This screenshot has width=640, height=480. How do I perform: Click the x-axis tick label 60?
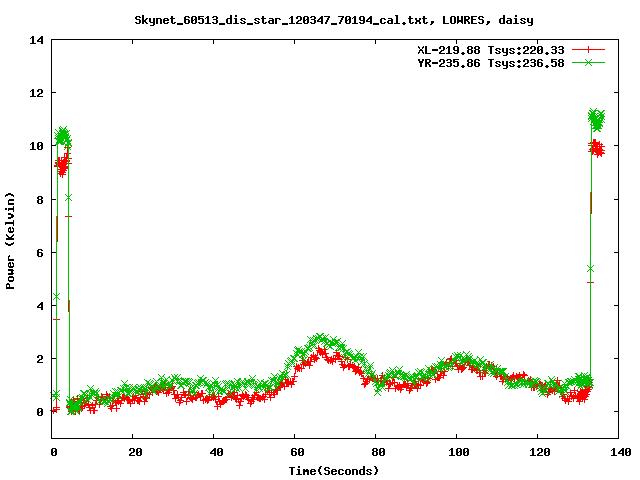point(297,452)
